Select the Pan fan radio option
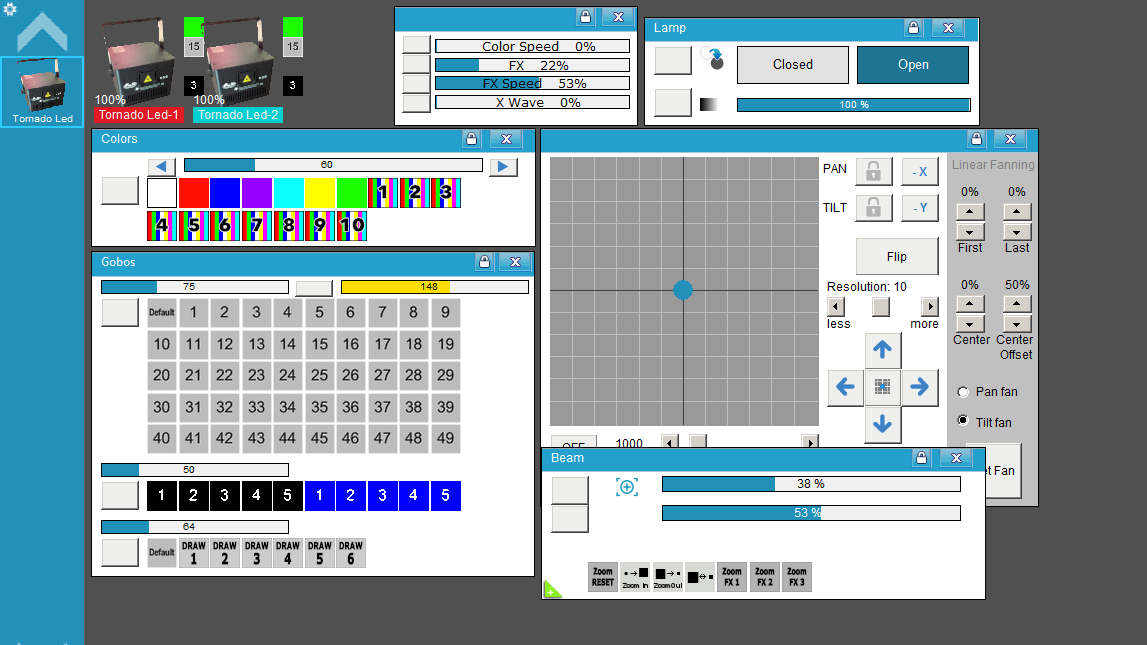The width and height of the screenshot is (1147, 645). (x=963, y=392)
